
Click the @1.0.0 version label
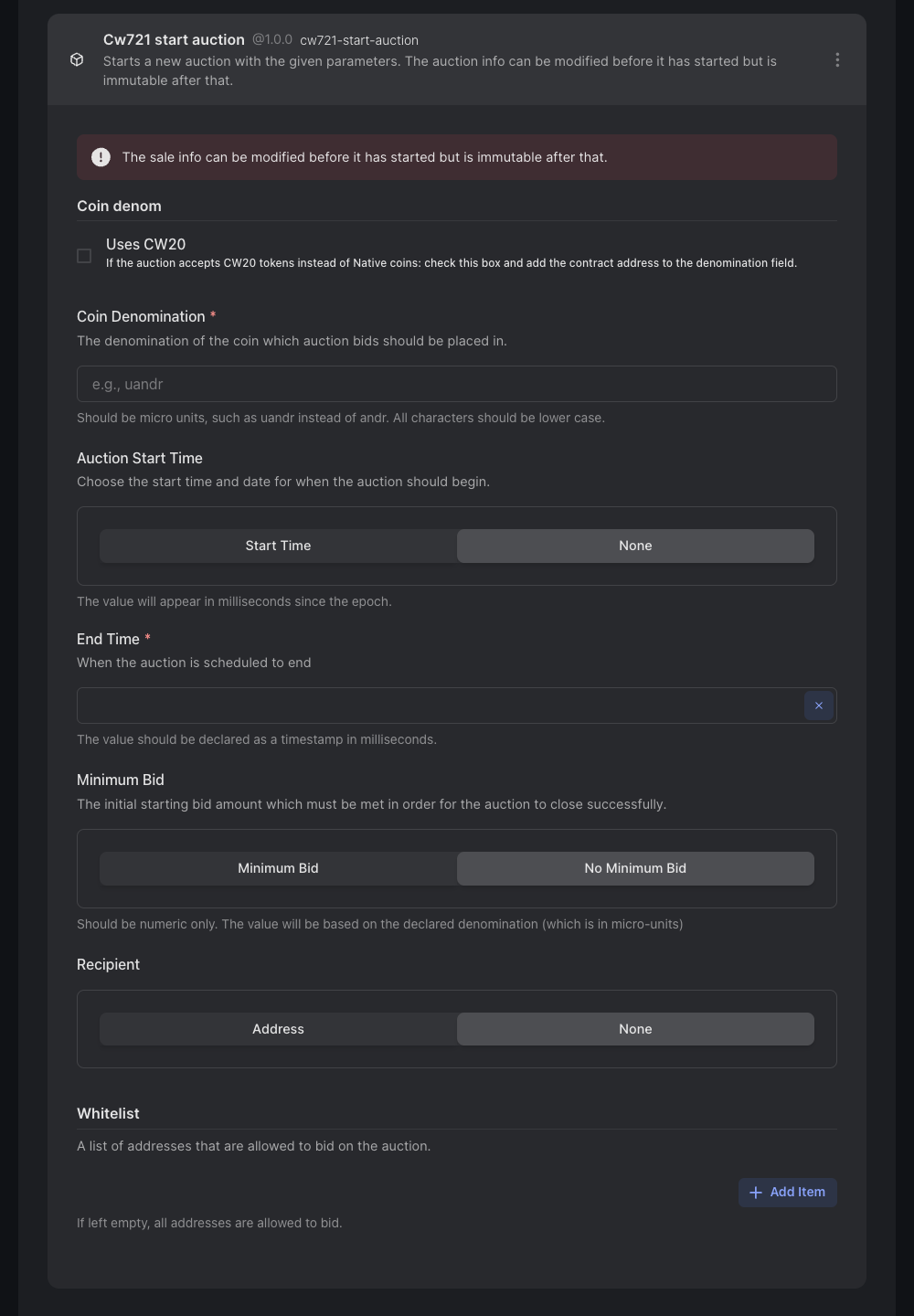click(272, 39)
